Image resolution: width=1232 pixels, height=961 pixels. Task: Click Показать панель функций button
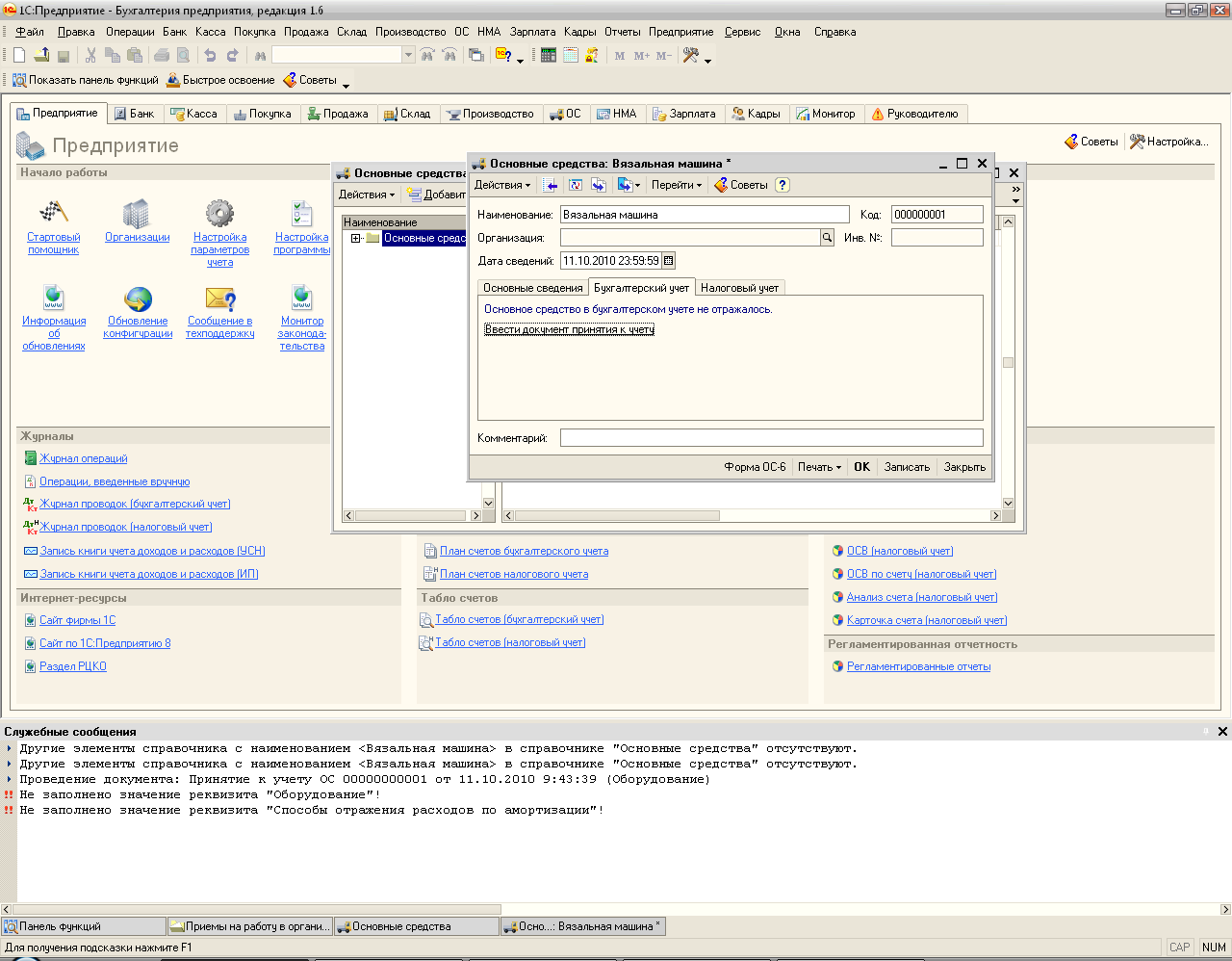(x=86, y=80)
